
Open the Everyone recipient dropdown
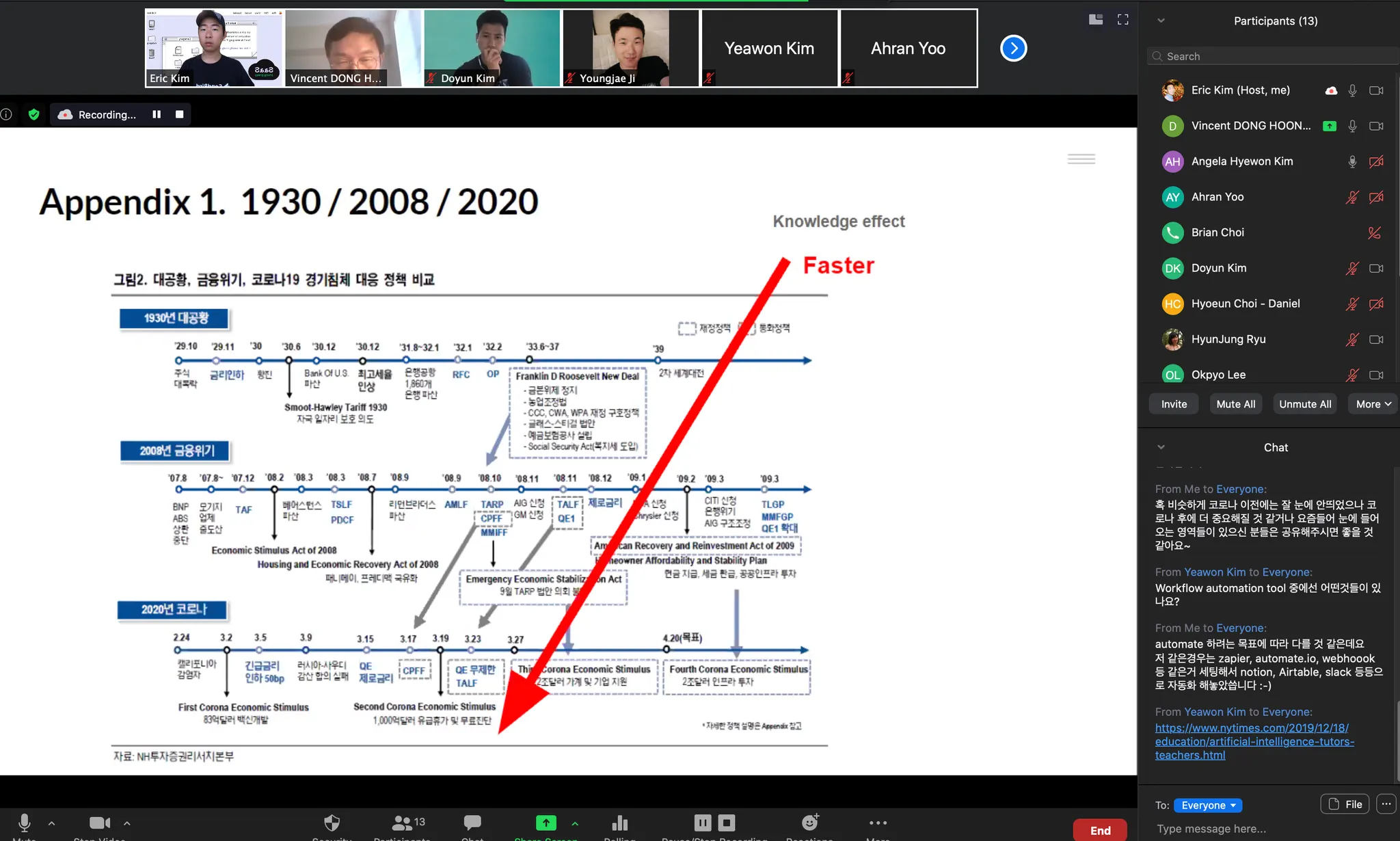[1207, 805]
